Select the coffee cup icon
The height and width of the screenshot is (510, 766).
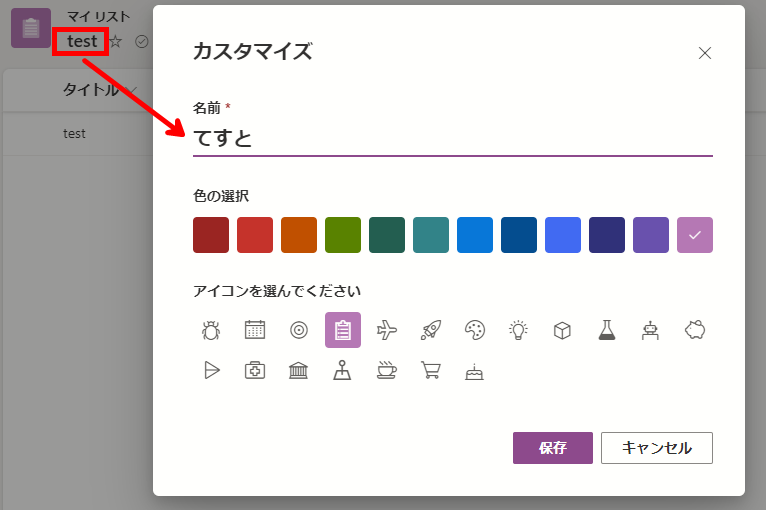point(387,371)
